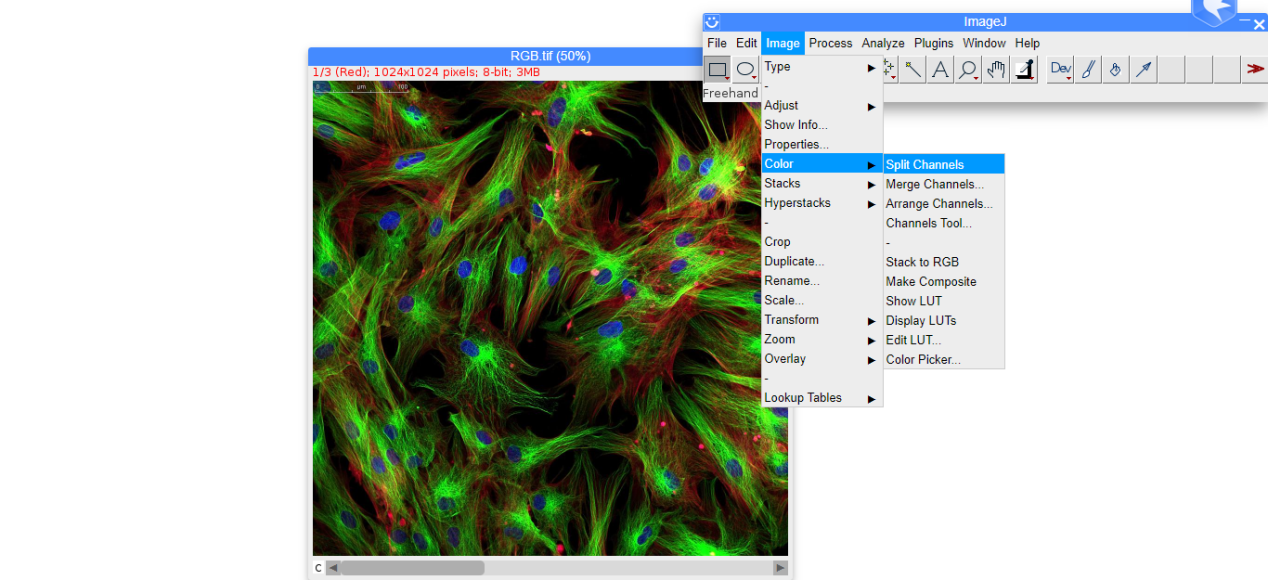The width and height of the screenshot is (1268, 580).
Task: Select the Paintbrush tool
Action: pyautogui.click(x=1088, y=69)
